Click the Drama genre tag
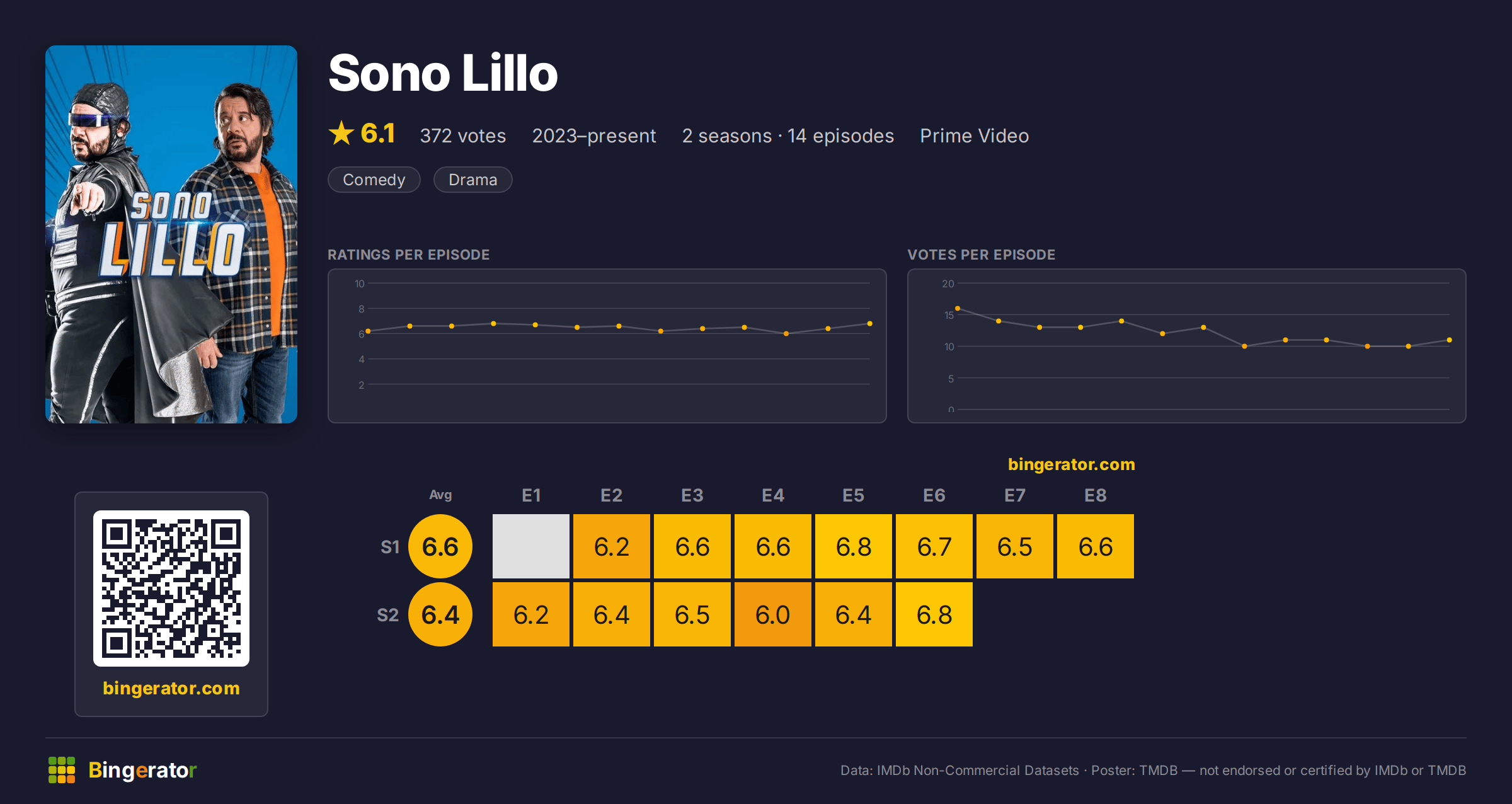The height and width of the screenshot is (804, 1512). pyautogui.click(x=473, y=180)
